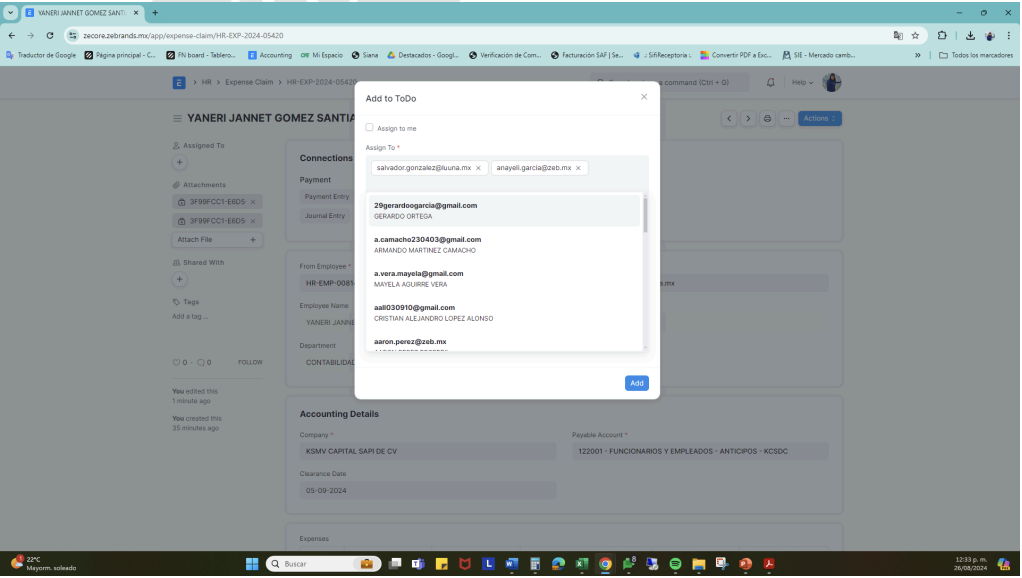Open Spotify from the Windows taskbar
Viewport: 1022px width, 578px height.
(x=675, y=564)
